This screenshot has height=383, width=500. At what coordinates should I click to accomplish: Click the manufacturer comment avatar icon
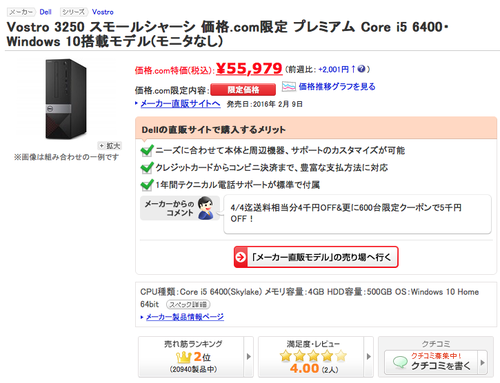[206, 208]
